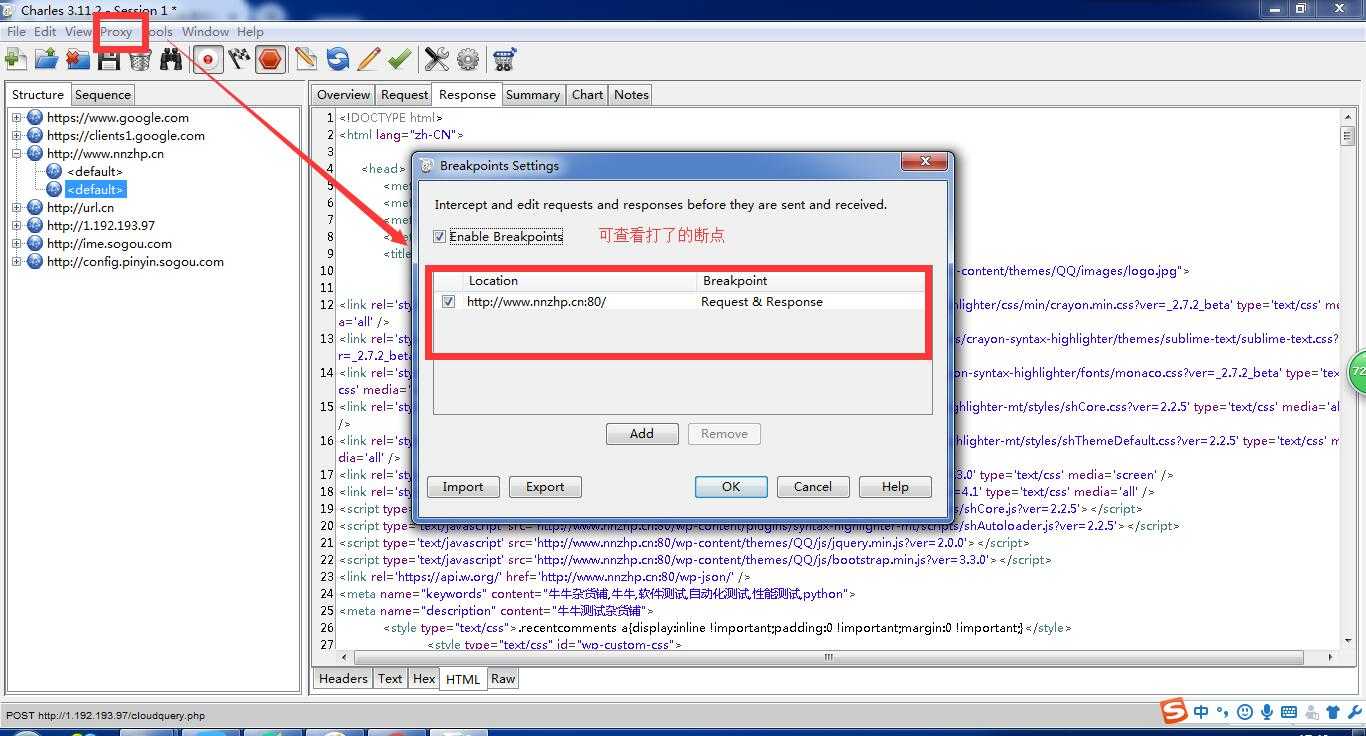1366x736 pixels.
Task: Switch to the Sequence tab
Action: click(x=103, y=94)
